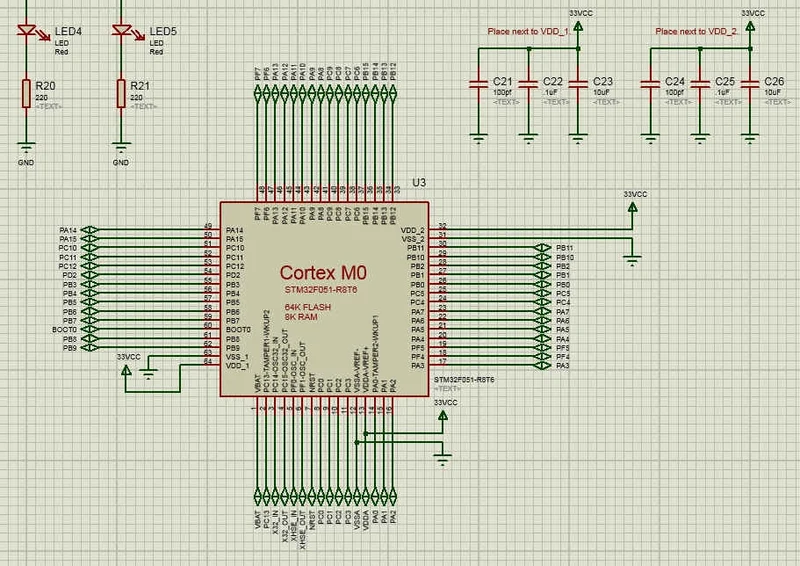
Task: Click the main U3 chip body
Action: tap(324, 299)
